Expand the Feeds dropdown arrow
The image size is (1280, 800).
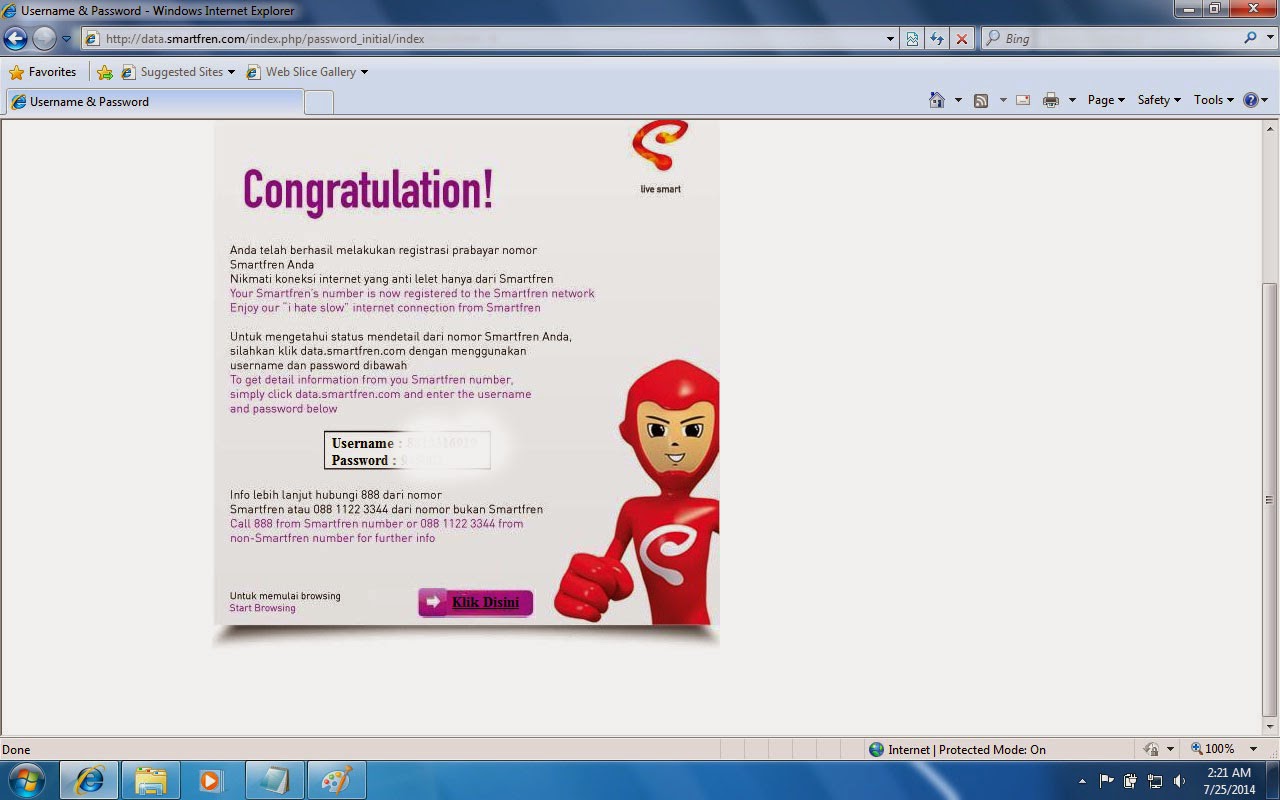pos(1003,100)
